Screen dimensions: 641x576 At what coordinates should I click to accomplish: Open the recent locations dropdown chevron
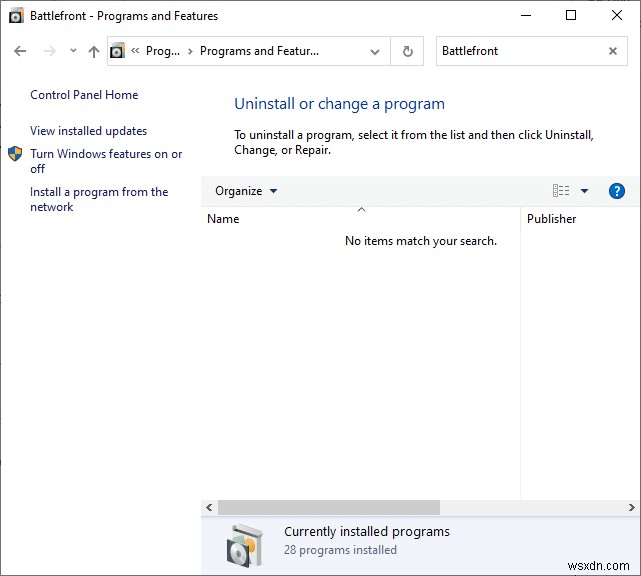coord(73,51)
